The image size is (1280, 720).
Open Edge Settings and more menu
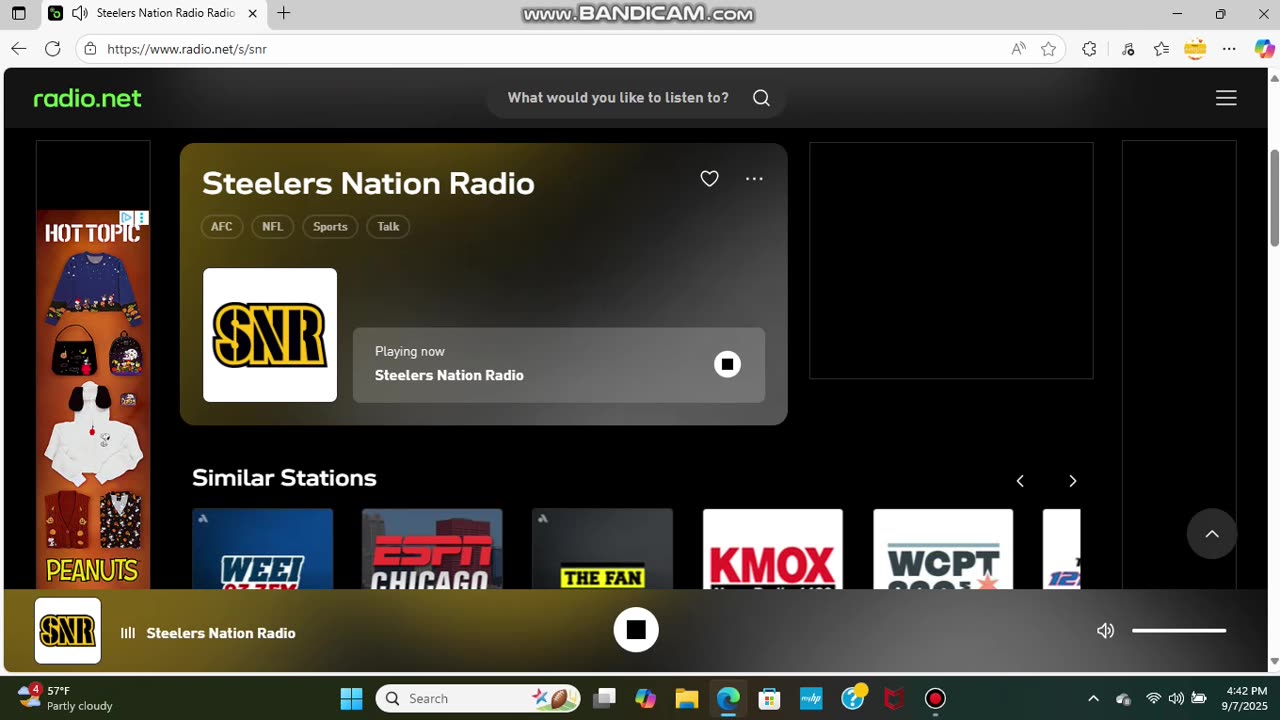tap(1230, 49)
